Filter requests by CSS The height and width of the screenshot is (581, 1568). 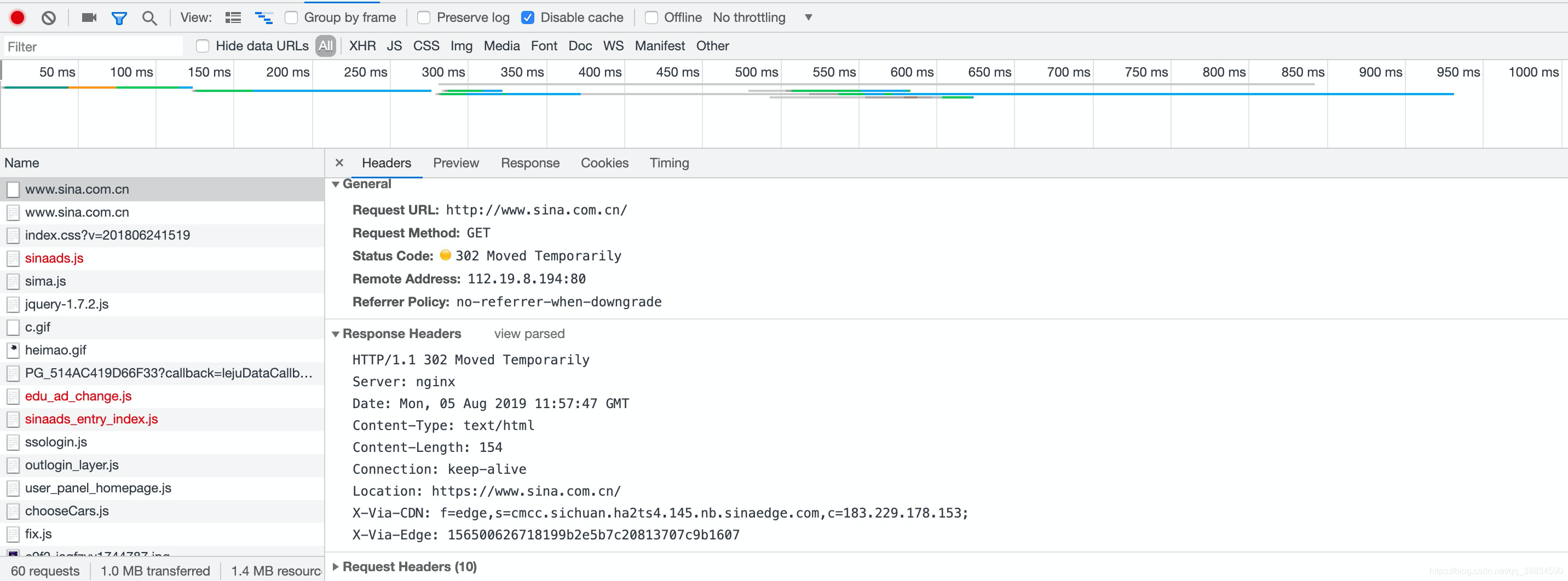[x=426, y=47]
